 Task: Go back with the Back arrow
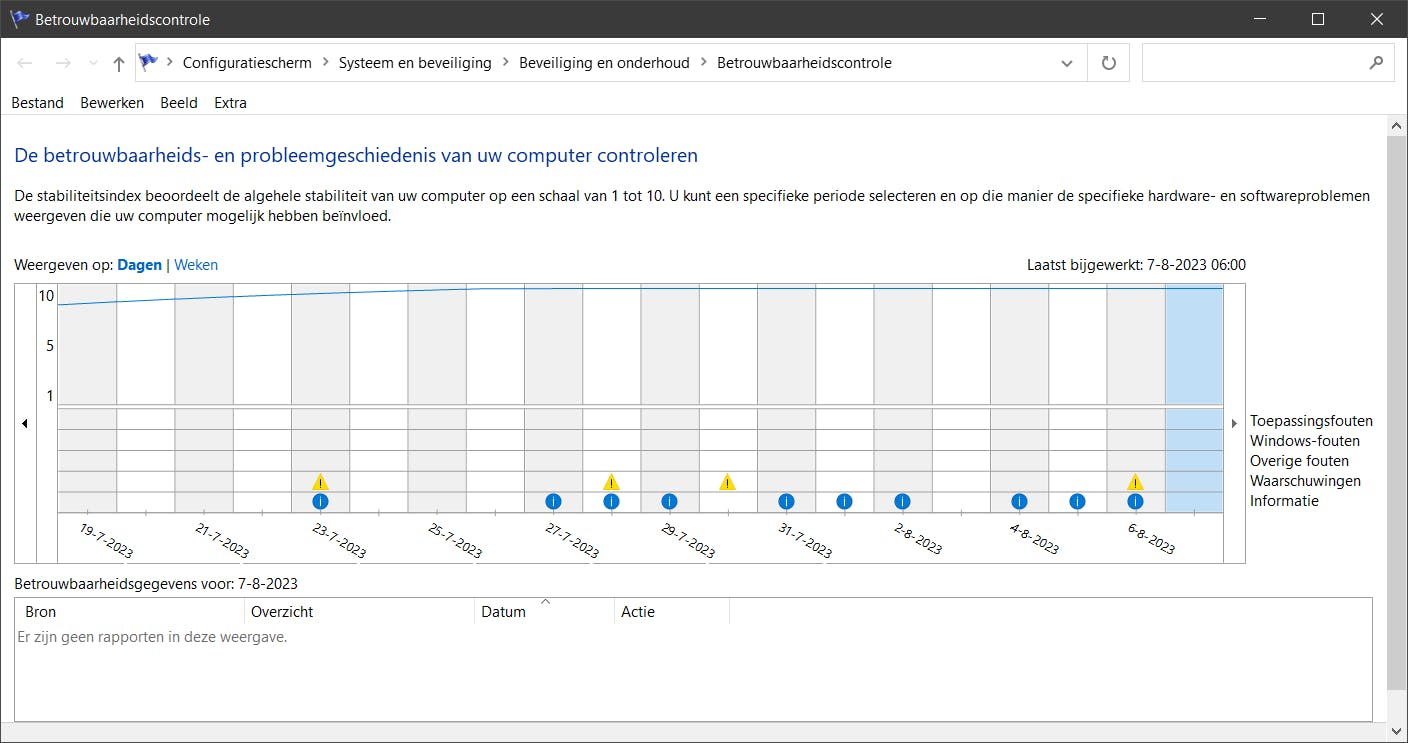[26, 63]
